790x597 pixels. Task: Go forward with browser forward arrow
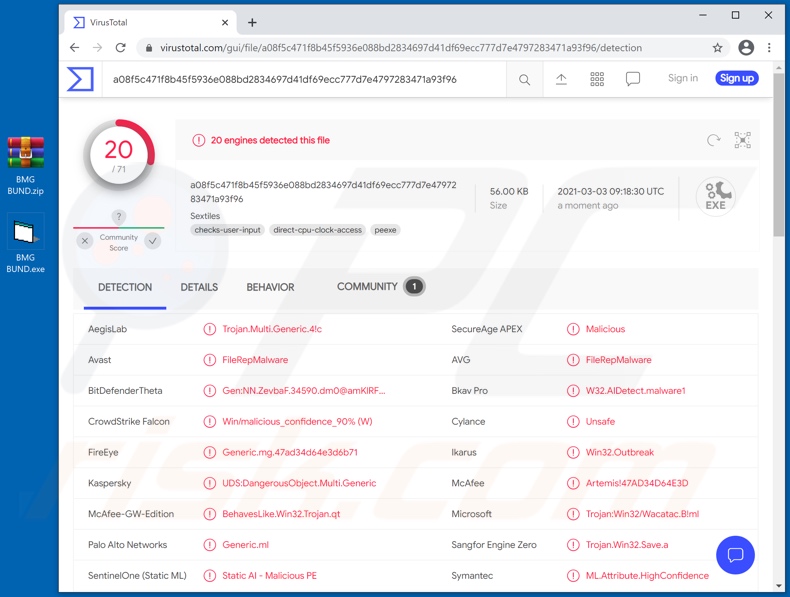97,48
